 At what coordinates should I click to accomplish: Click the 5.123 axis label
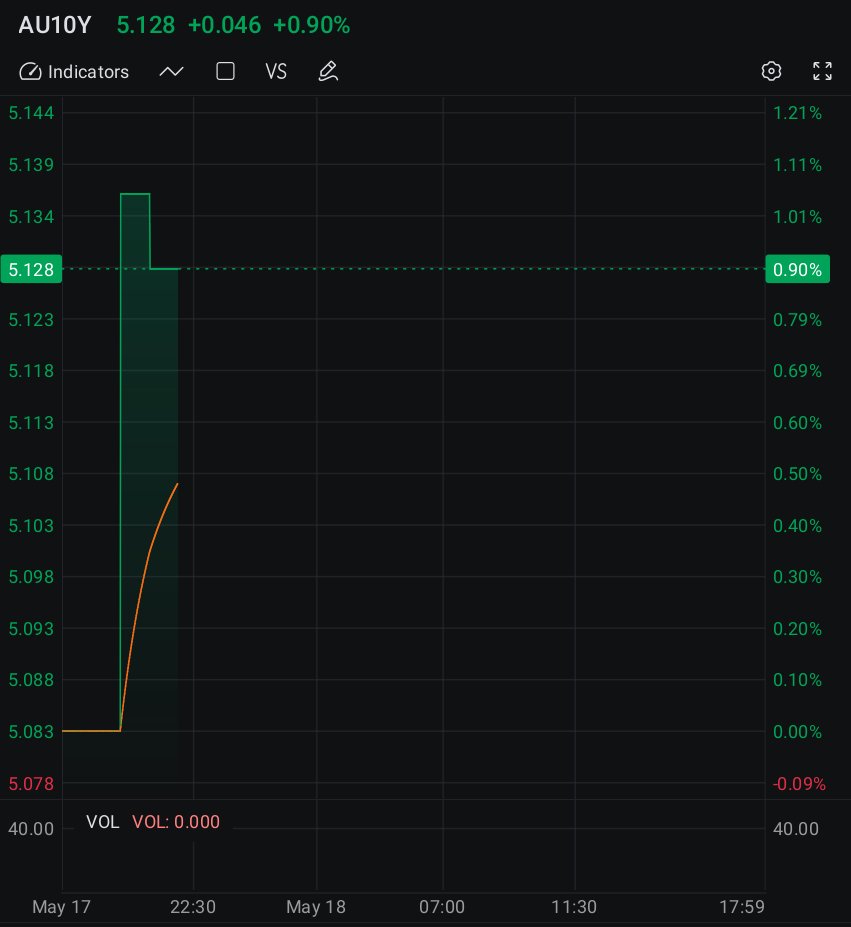click(x=31, y=319)
